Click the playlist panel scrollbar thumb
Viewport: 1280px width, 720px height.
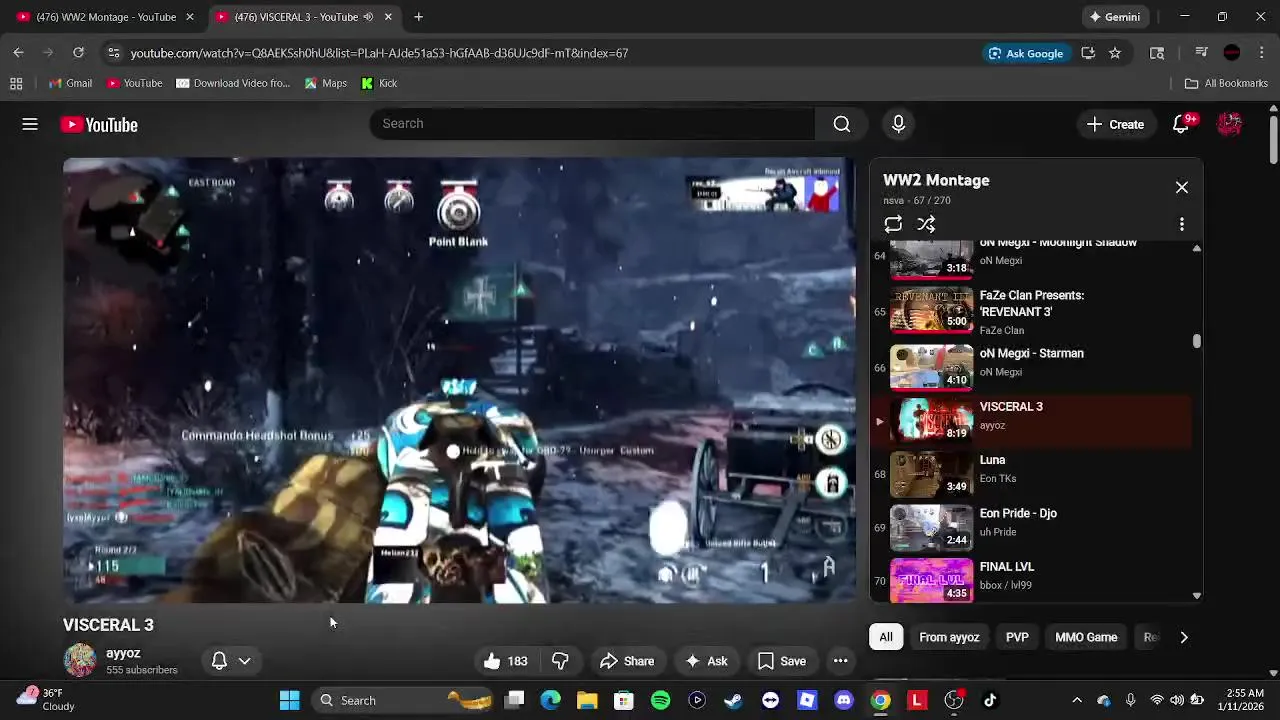coord(1196,341)
